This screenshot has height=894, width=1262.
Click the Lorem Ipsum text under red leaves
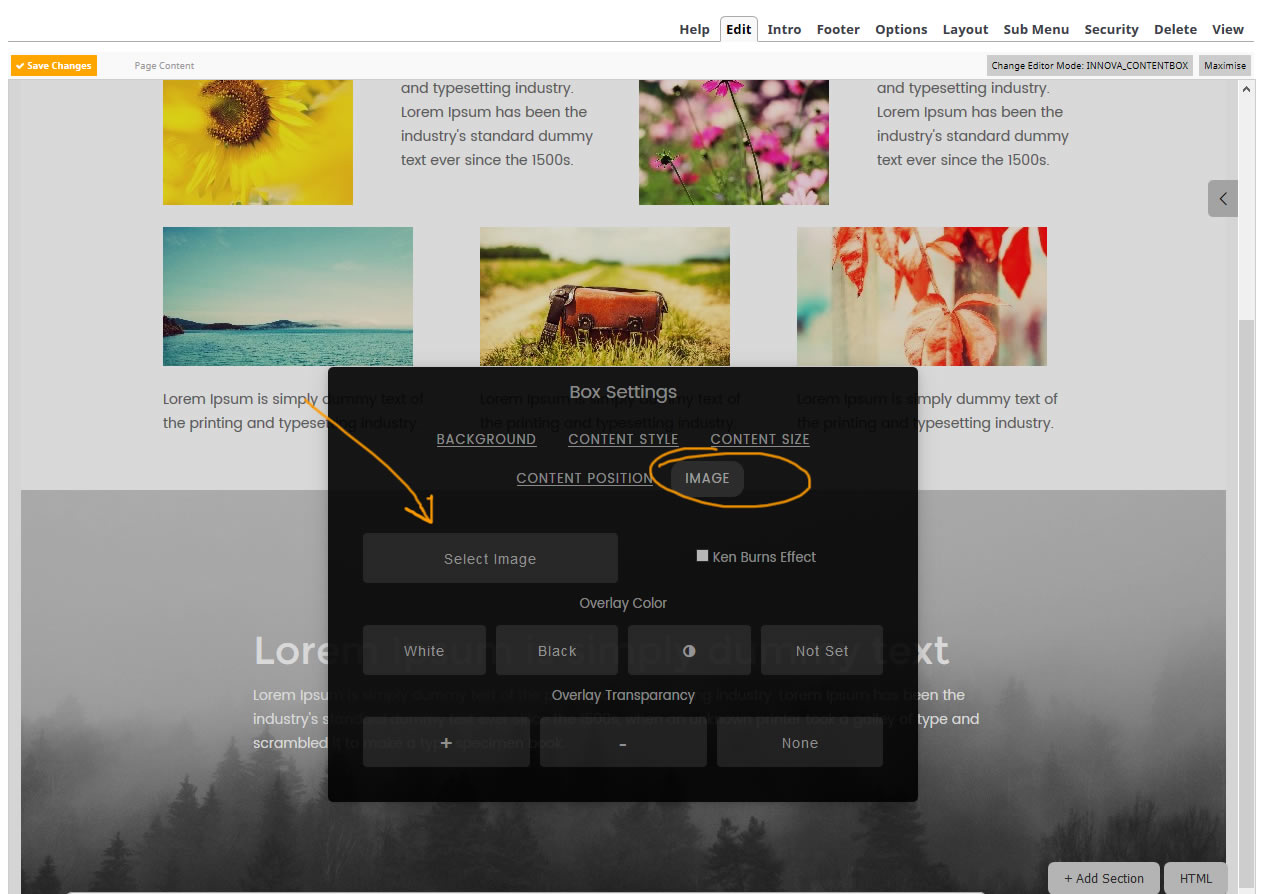[x=927, y=411]
